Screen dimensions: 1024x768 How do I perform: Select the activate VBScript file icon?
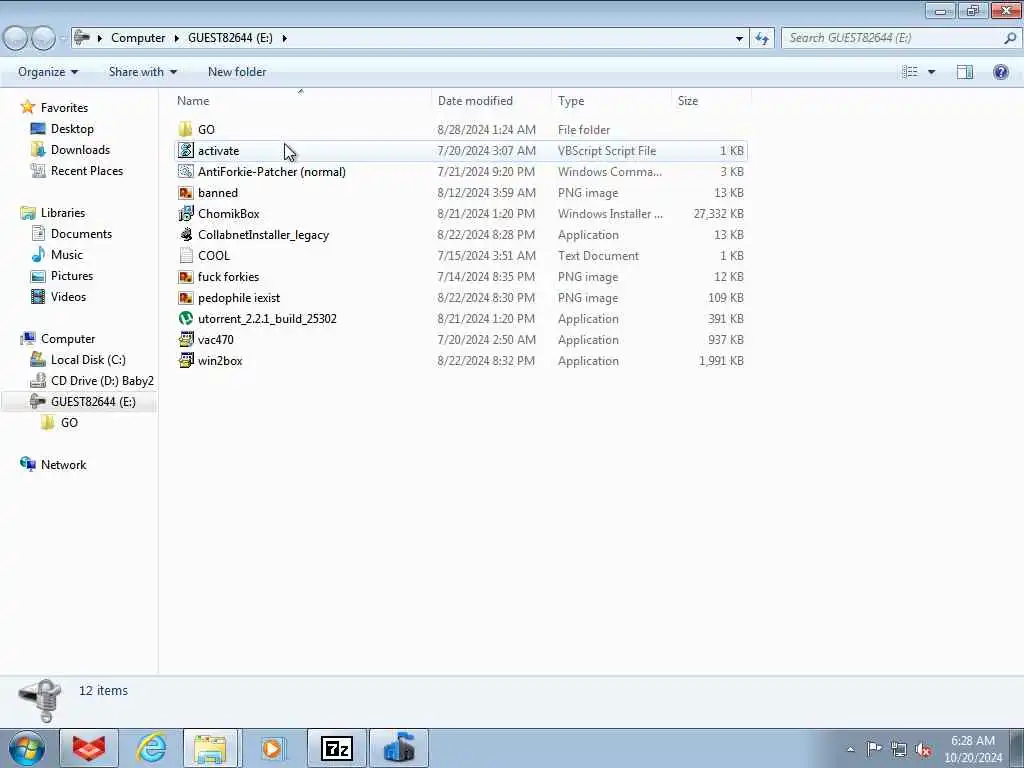185,150
